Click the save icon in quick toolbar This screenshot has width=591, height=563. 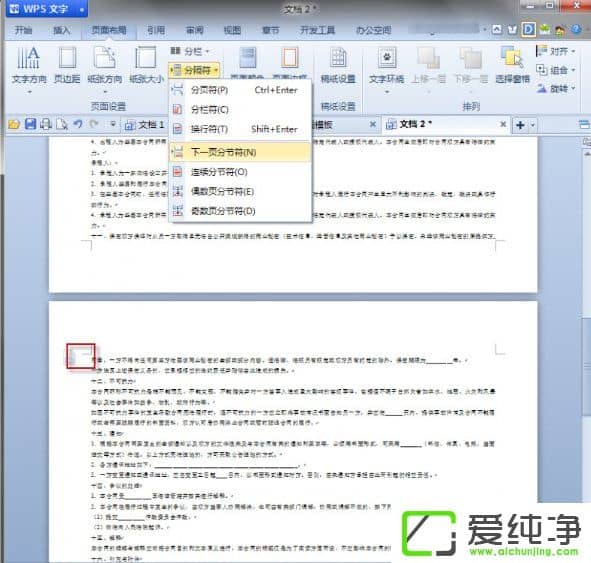[x=31, y=124]
